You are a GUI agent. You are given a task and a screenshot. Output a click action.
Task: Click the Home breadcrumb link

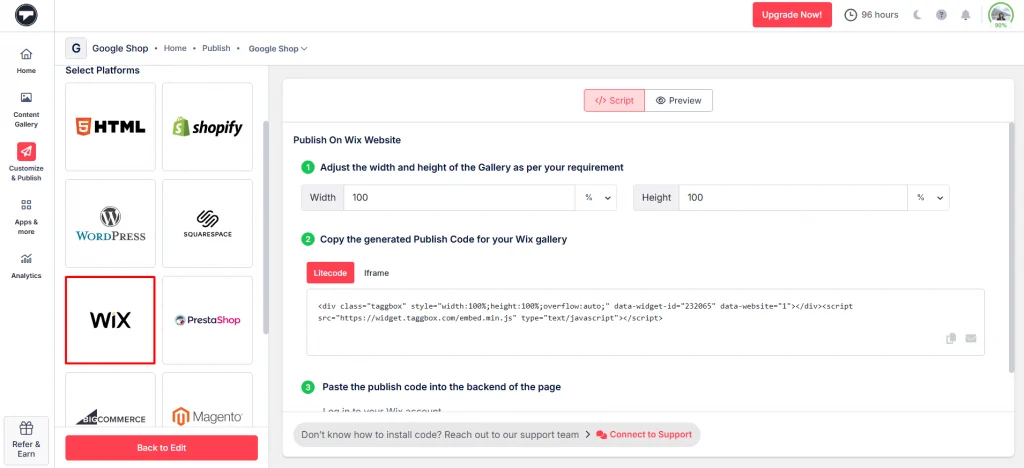tap(175, 48)
